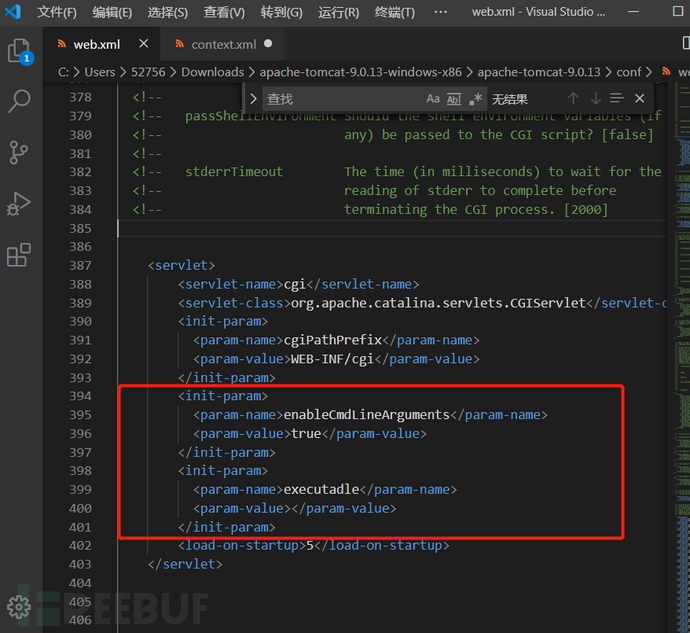Toggle Match Whole Word in find widget
Viewport: 690px width, 633px height.
point(454,99)
